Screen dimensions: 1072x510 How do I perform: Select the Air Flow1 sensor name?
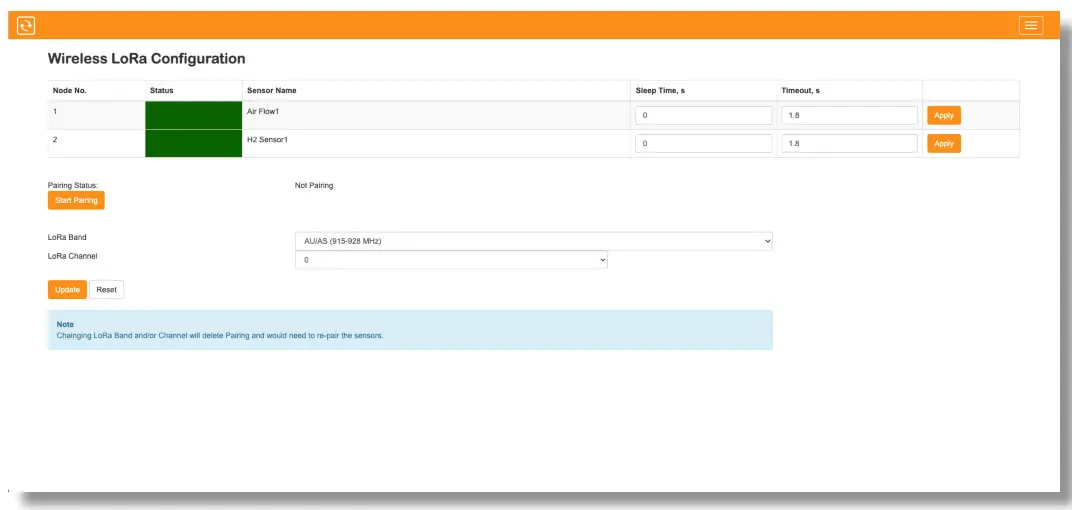click(x=263, y=111)
